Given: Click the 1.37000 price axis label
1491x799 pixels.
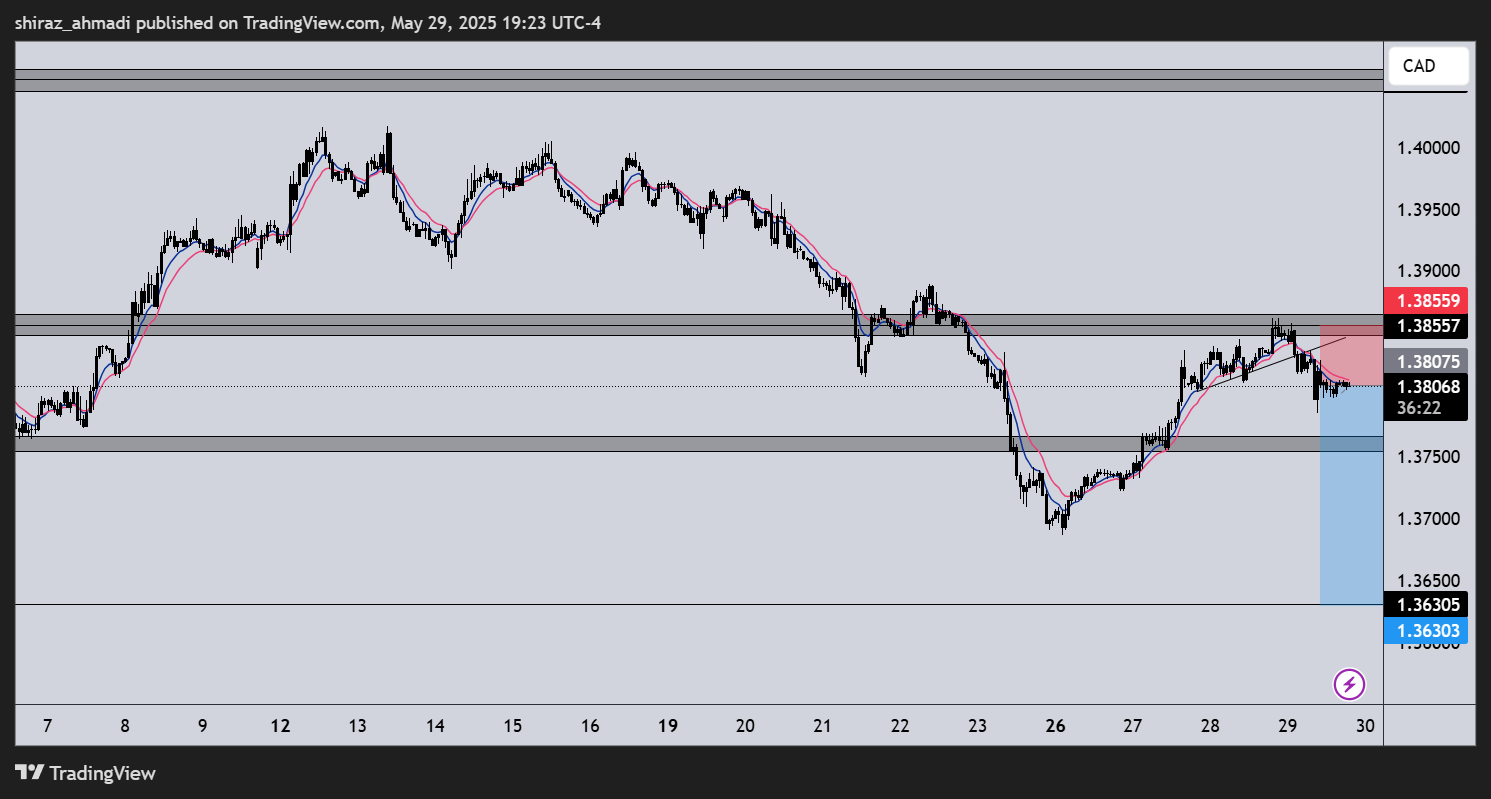Looking at the screenshot, I should pos(1430,519).
